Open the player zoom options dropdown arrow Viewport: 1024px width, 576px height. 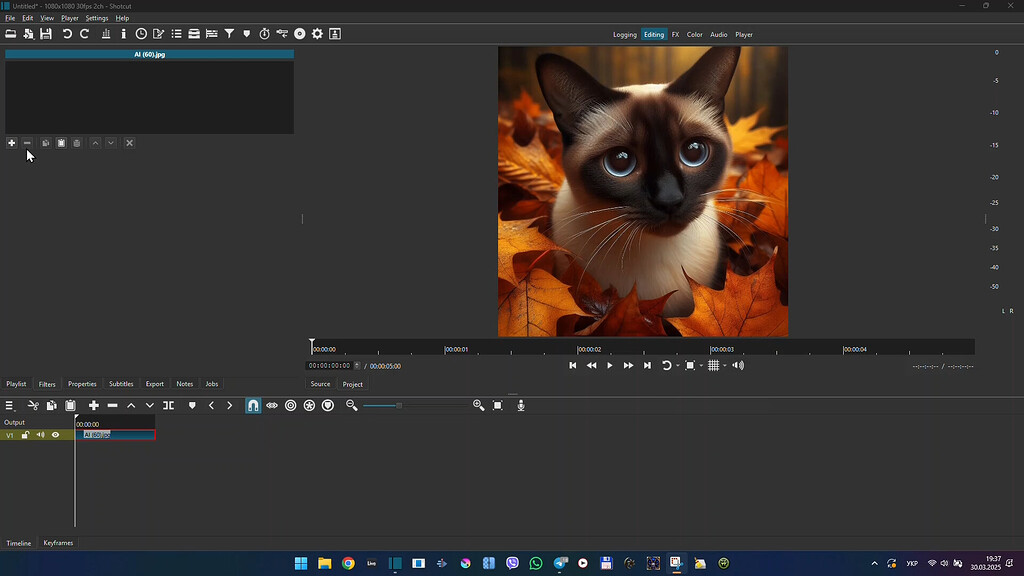pos(701,366)
